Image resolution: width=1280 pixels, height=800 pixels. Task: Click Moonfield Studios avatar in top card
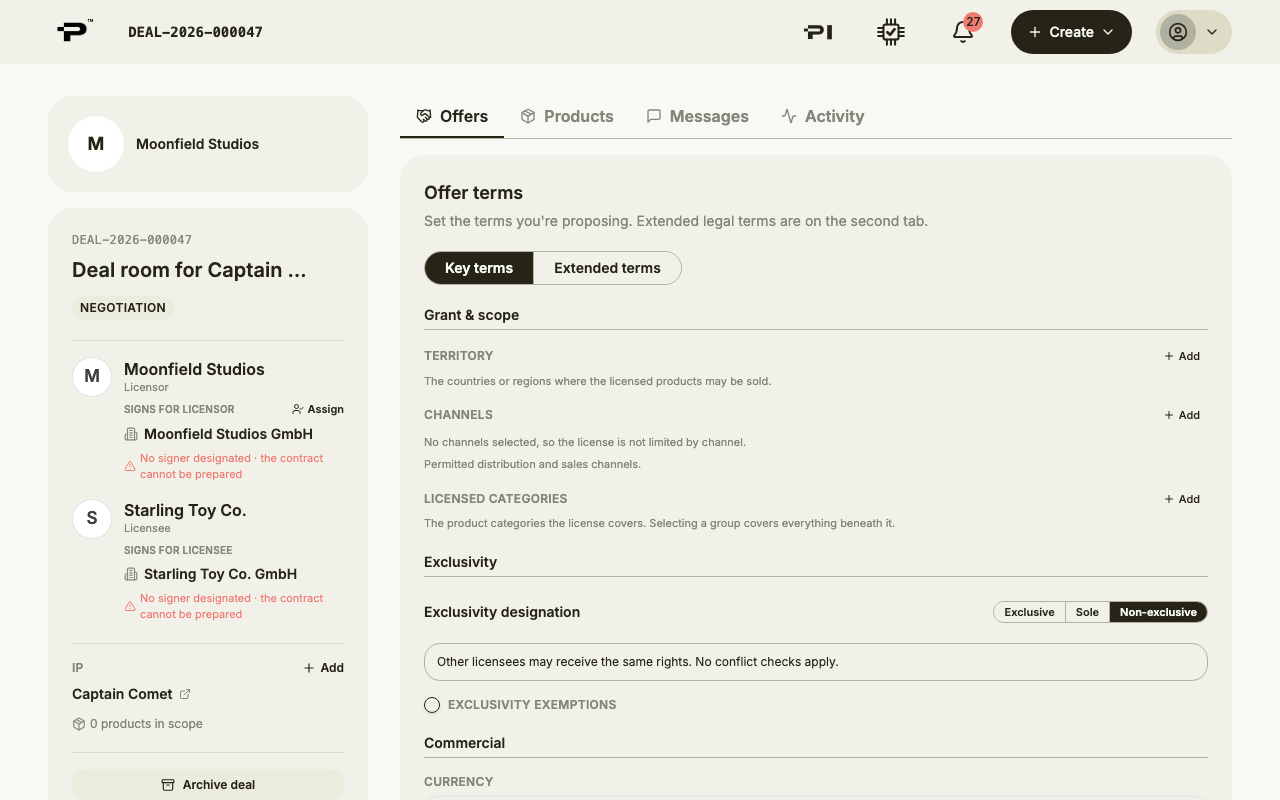[x=96, y=144]
